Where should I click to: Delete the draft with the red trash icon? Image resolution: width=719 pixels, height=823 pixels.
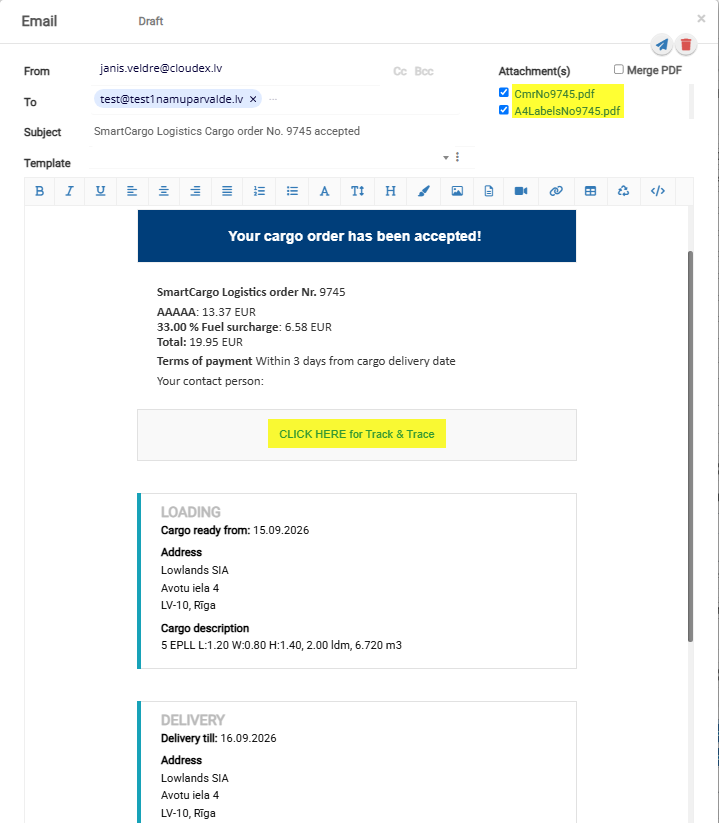[686, 45]
